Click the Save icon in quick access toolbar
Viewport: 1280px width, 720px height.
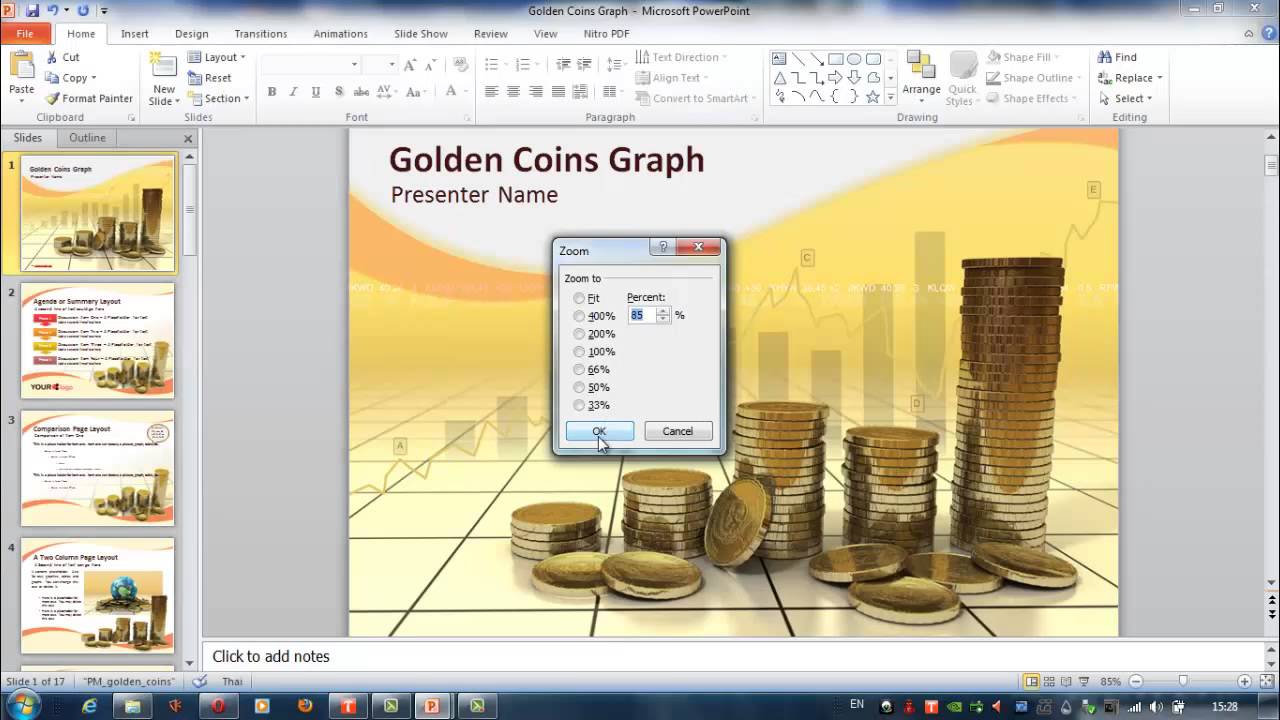click(33, 11)
